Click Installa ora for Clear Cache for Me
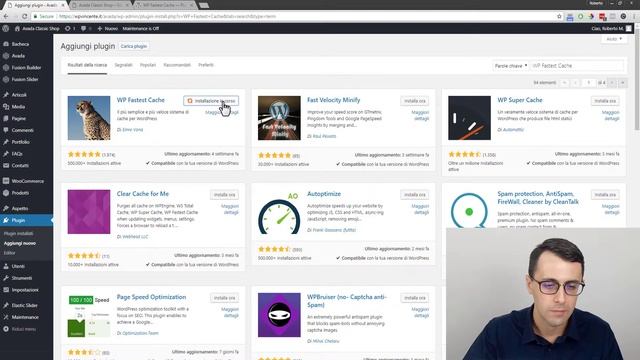640x360 pixels. [x=224, y=195]
